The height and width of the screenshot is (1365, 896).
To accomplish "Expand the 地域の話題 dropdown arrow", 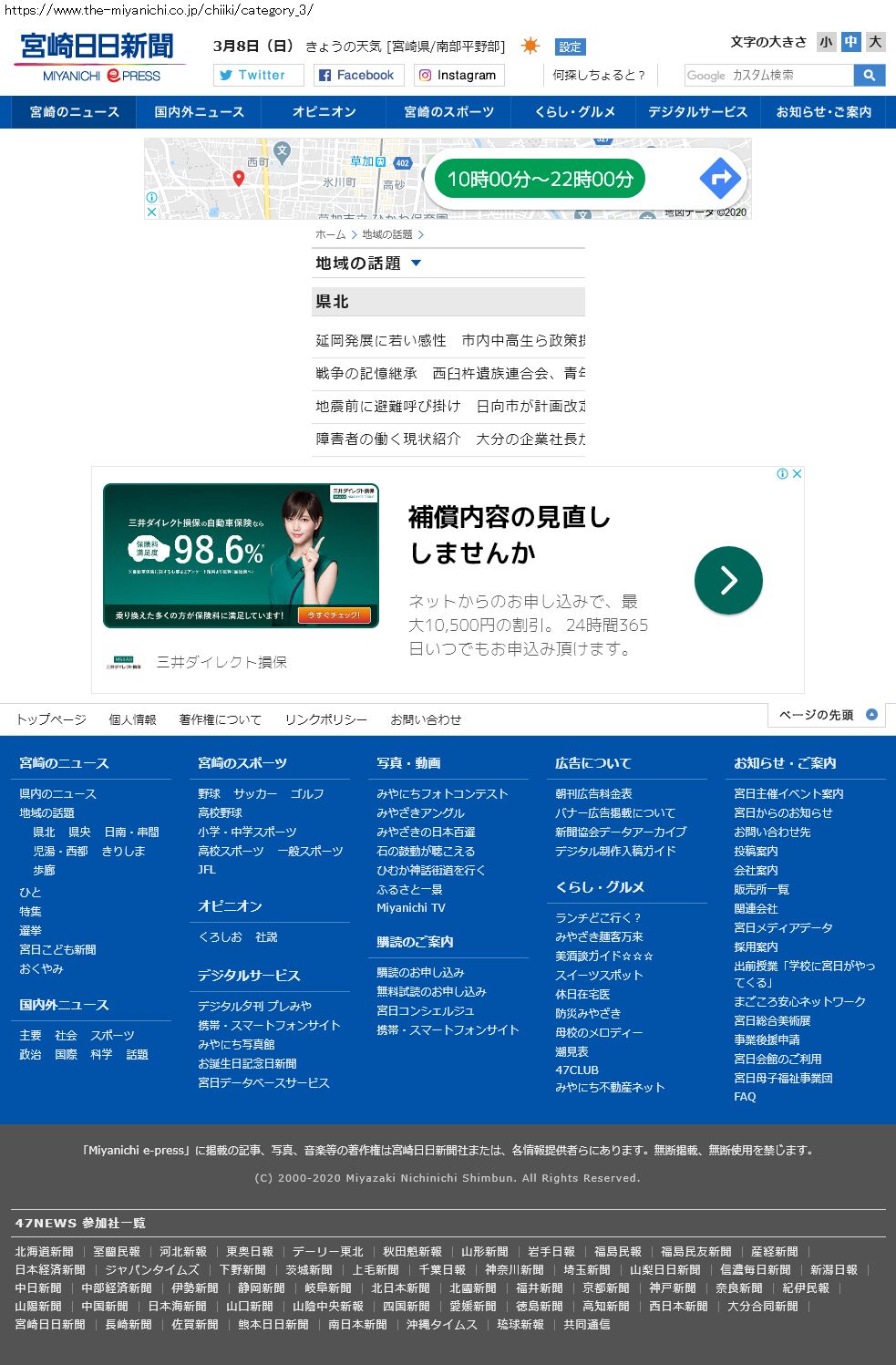I will 417,263.
